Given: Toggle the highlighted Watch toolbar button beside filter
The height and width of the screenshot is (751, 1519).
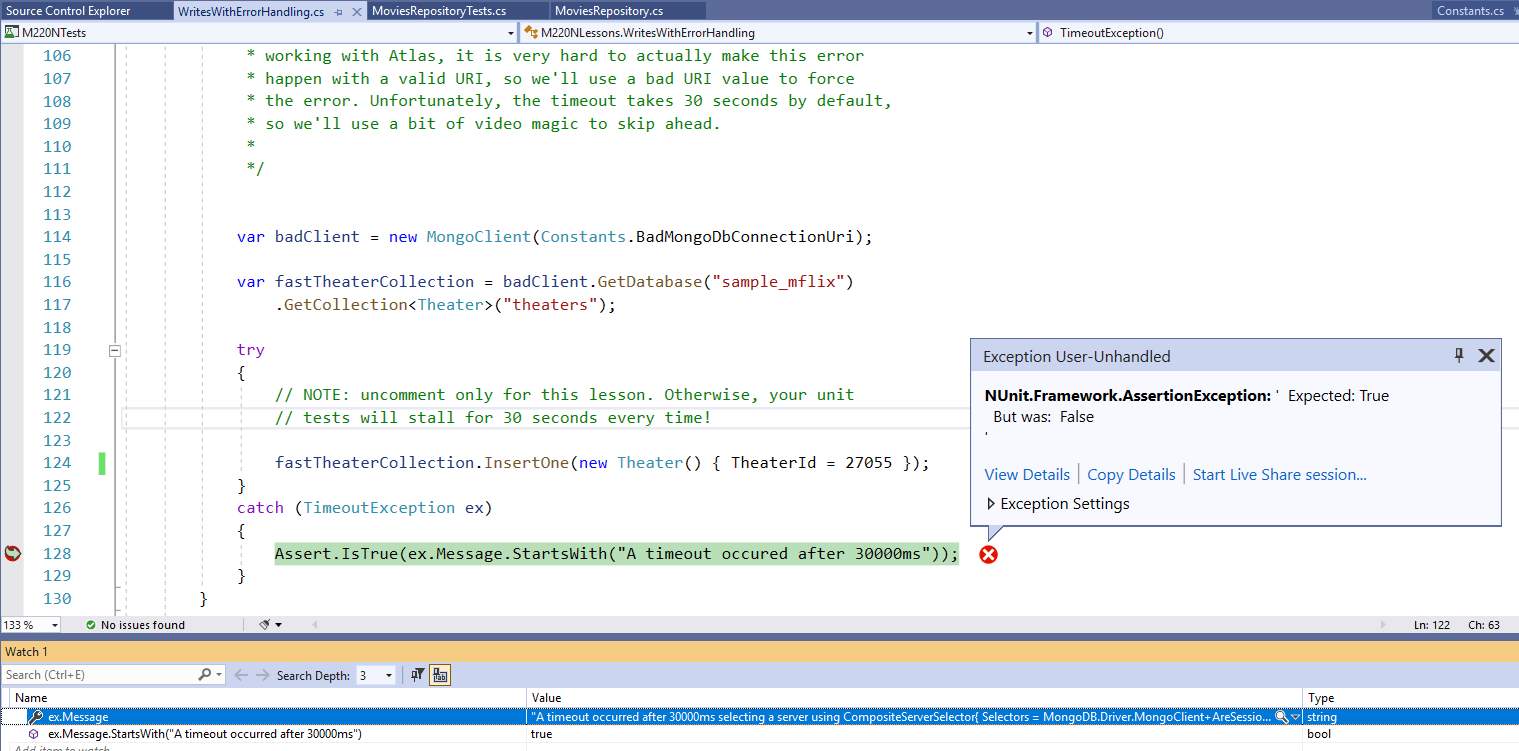Looking at the screenshot, I should [440, 675].
